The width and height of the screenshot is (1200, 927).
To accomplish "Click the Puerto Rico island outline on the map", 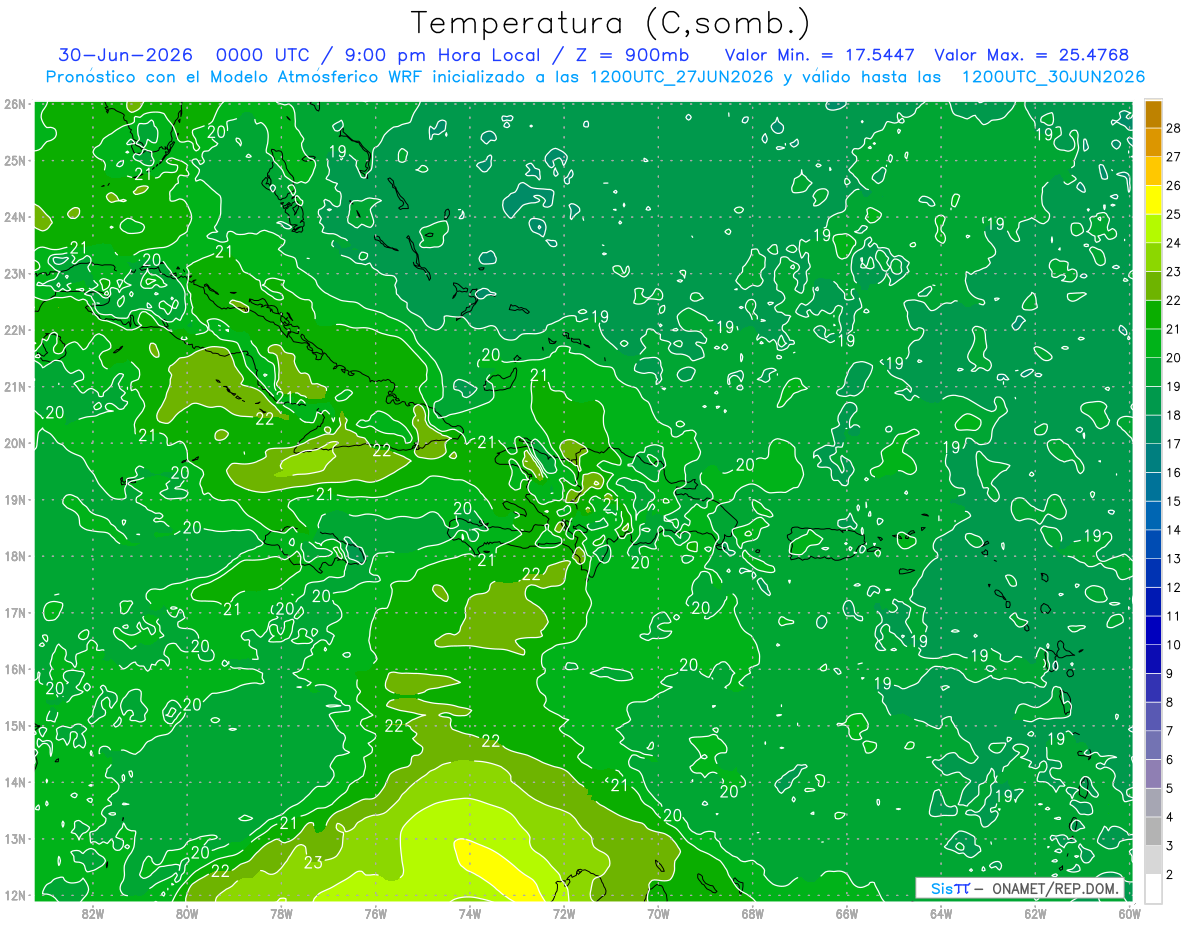I will pyautogui.click(x=826, y=541).
